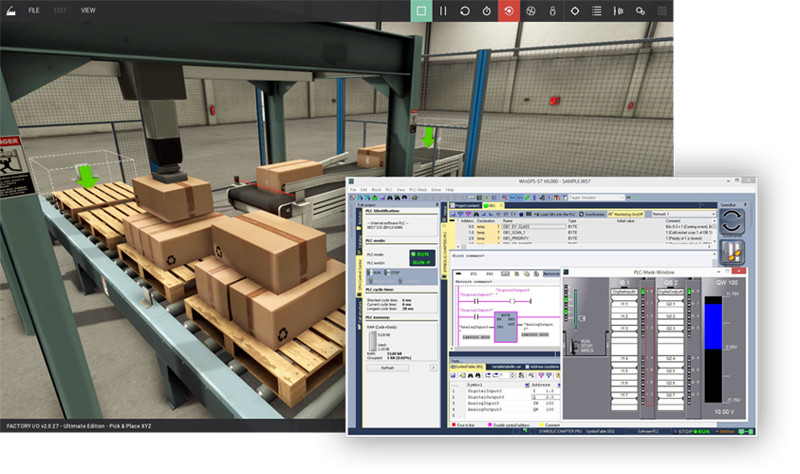800x474 pixels.
Task: Click the Synchronize button
Action: [x=592, y=214]
